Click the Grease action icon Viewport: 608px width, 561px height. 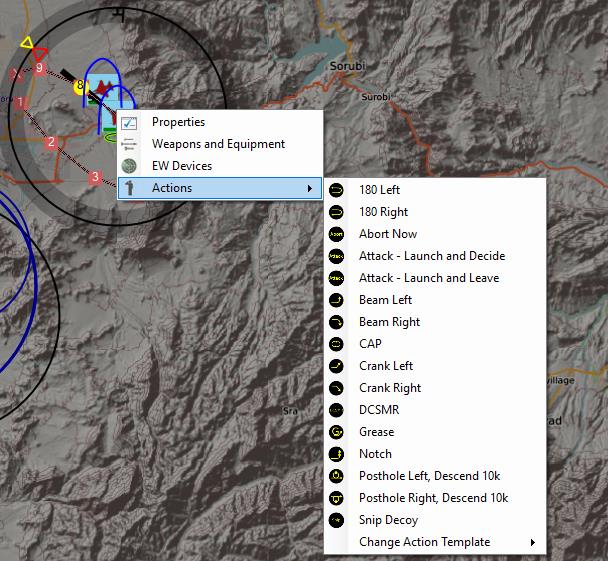point(337,432)
